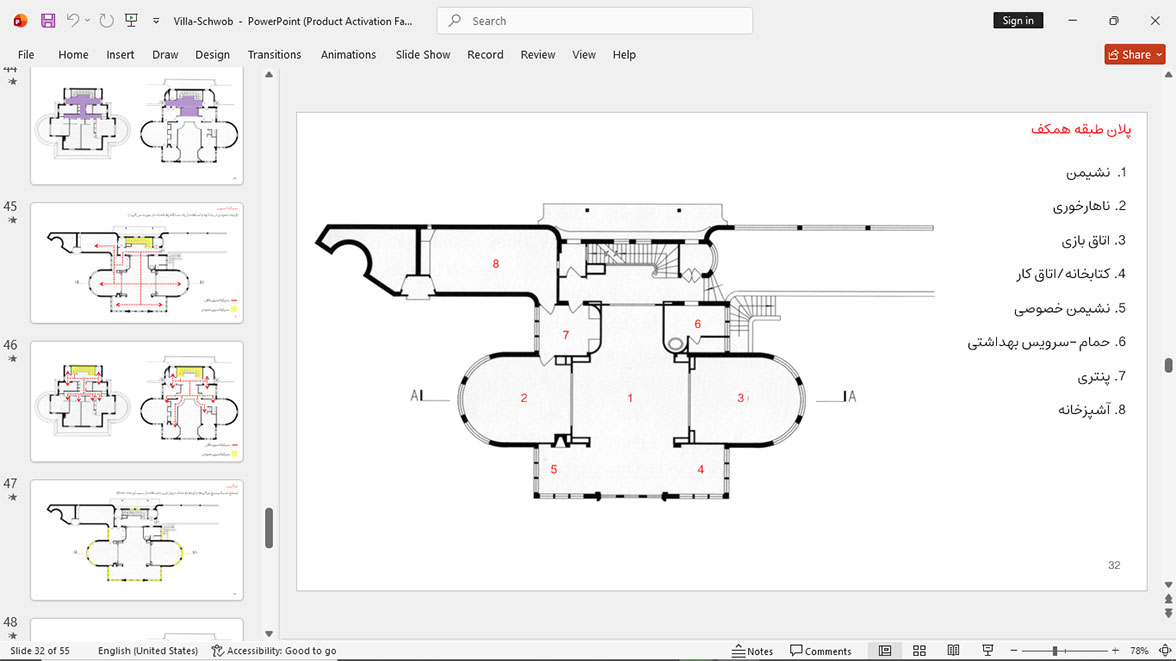Click the Save icon in title bar
The width and height of the screenshot is (1176, 661).
coord(48,21)
